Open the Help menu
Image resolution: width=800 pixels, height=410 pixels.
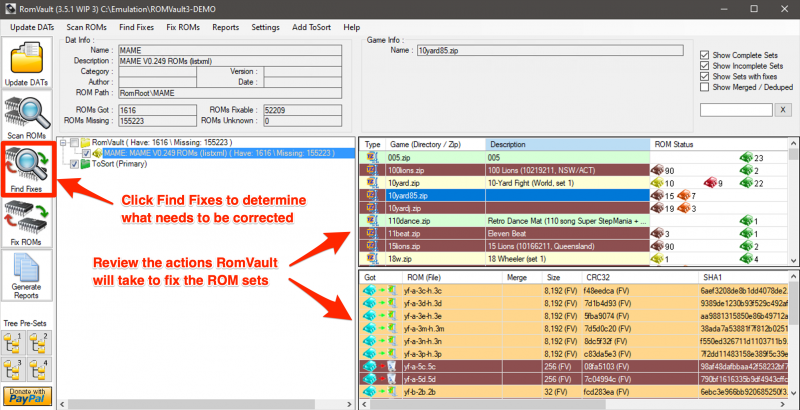352,28
